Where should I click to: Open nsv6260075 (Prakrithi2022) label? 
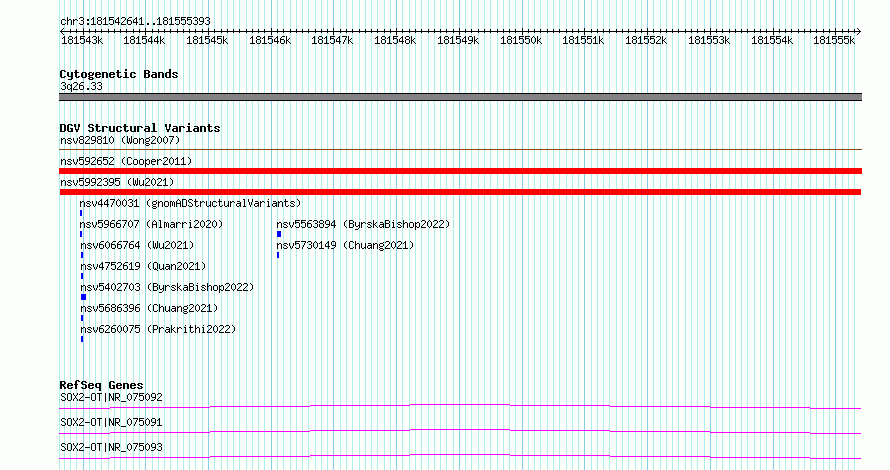(158, 329)
